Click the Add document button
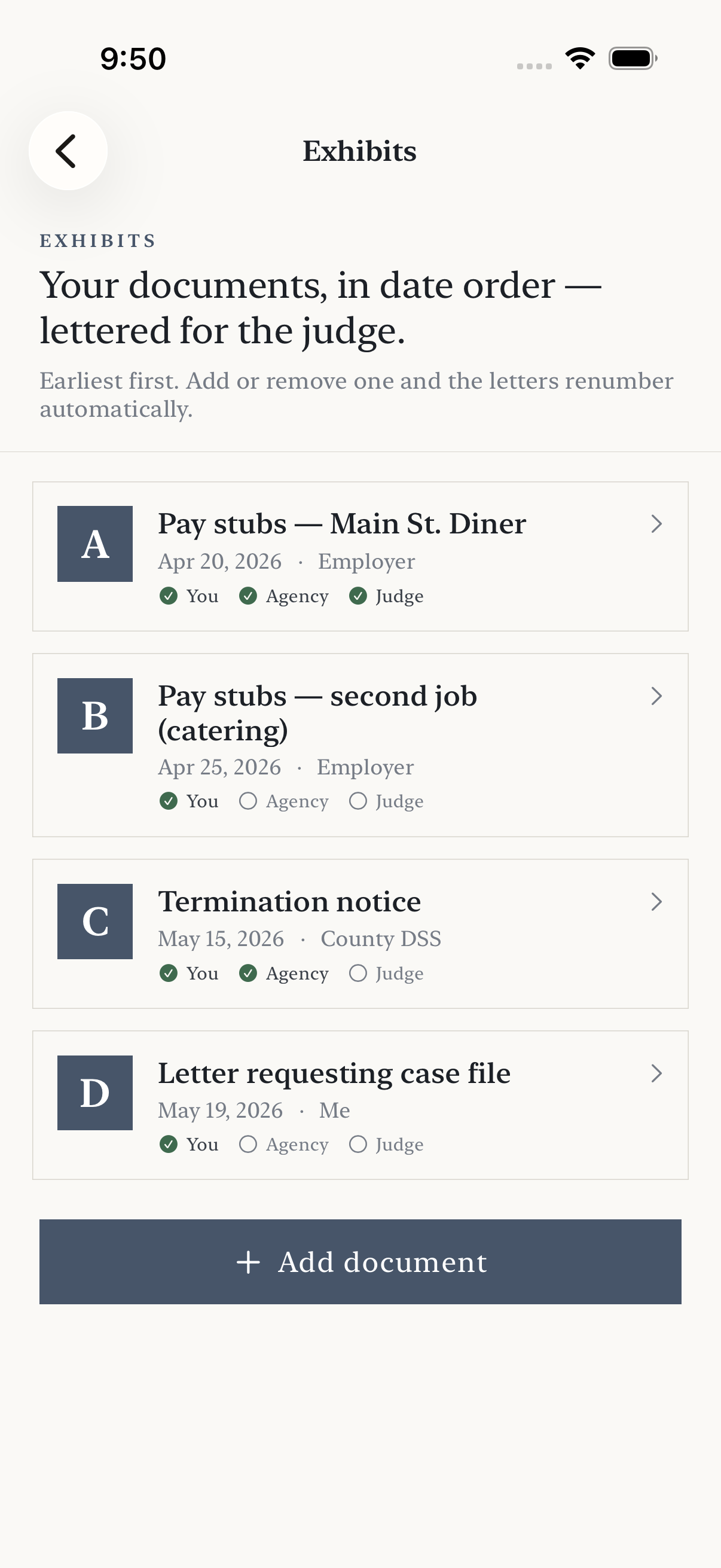 [x=360, y=1262]
